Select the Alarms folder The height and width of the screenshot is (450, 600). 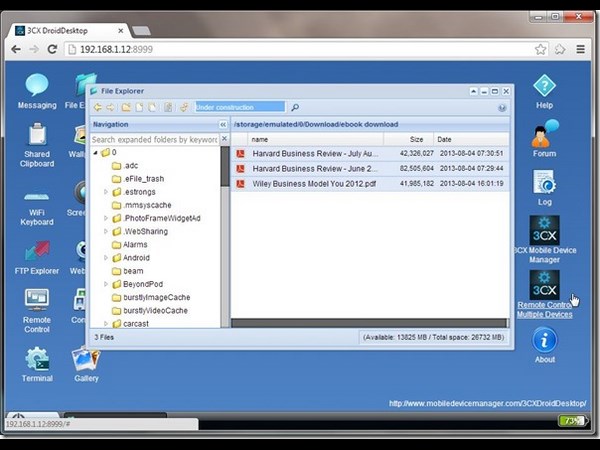pos(135,245)
